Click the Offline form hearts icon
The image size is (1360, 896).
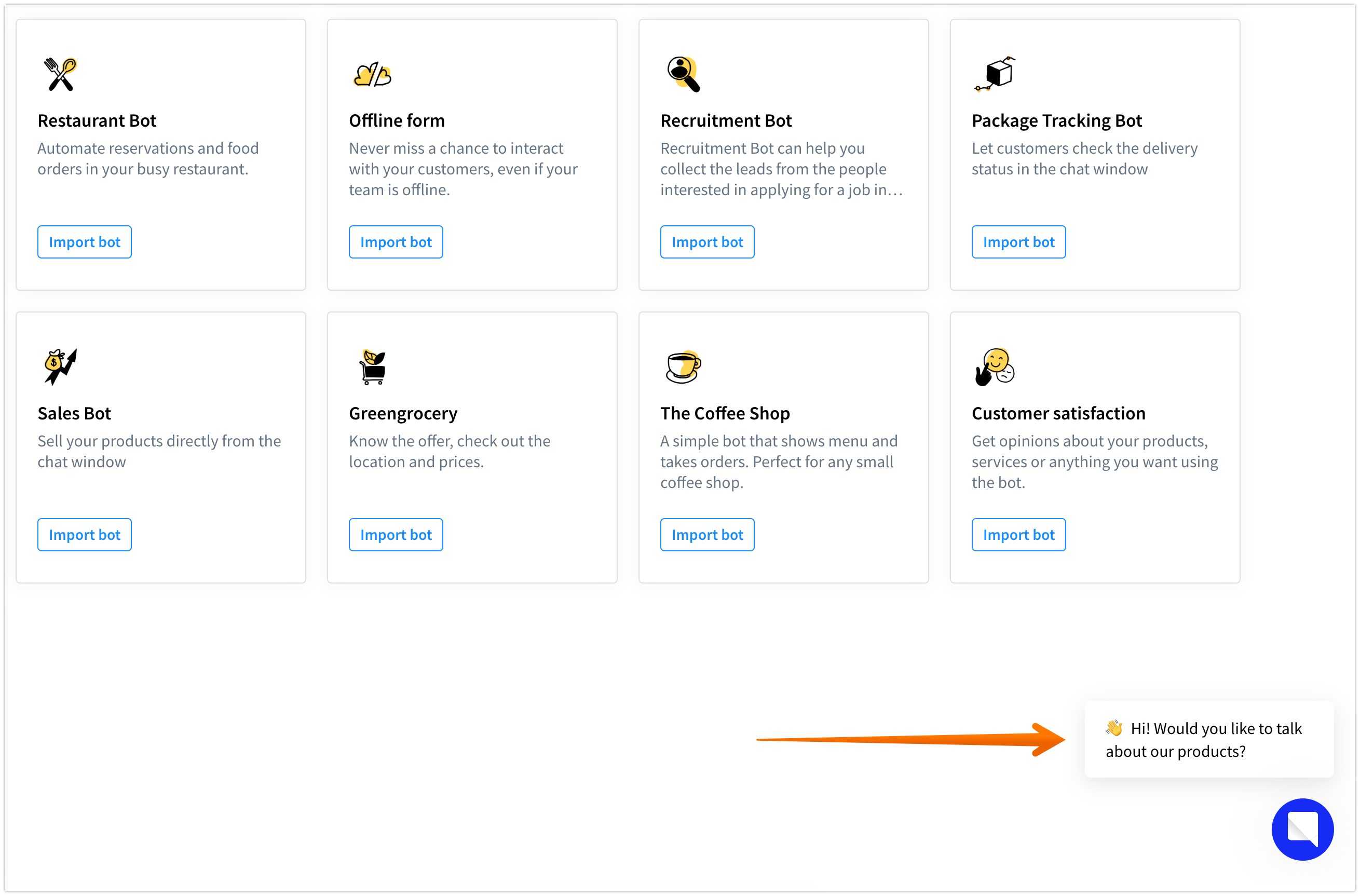[x=372, y=74]
